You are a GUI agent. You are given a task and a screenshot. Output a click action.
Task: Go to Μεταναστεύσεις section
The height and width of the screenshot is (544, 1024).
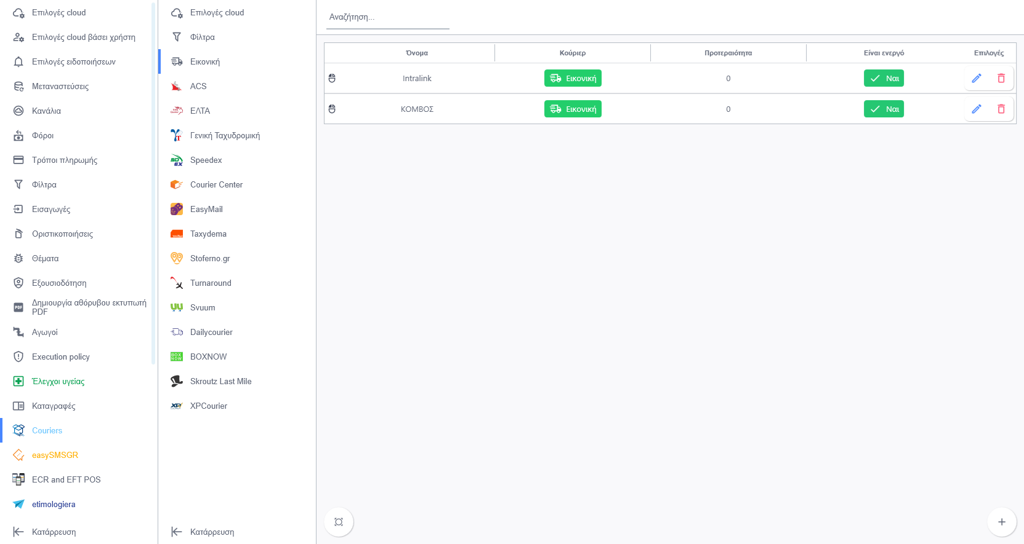(x=60, y=86)
